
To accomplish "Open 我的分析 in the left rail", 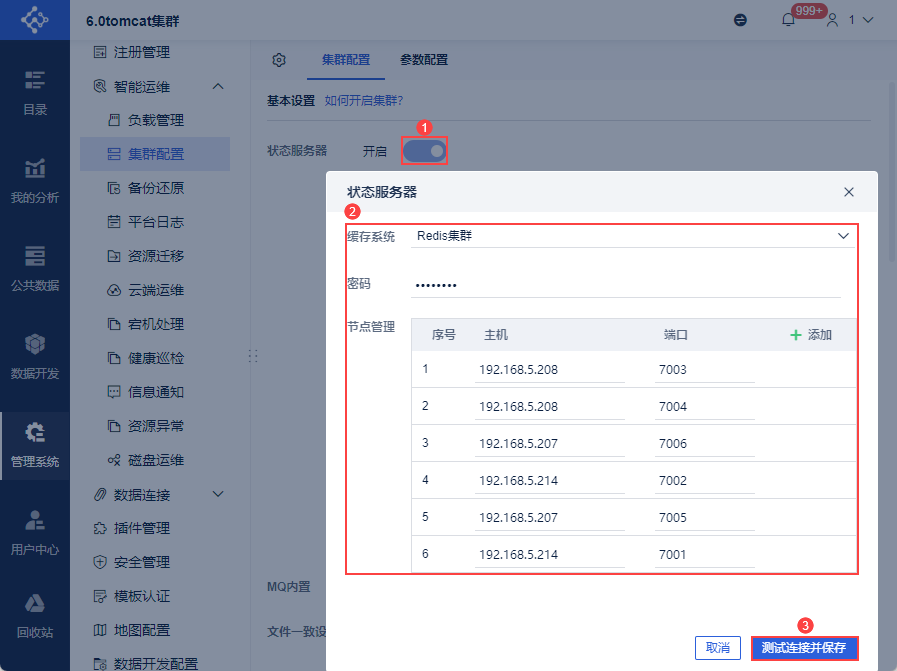I will click(35, 181).
